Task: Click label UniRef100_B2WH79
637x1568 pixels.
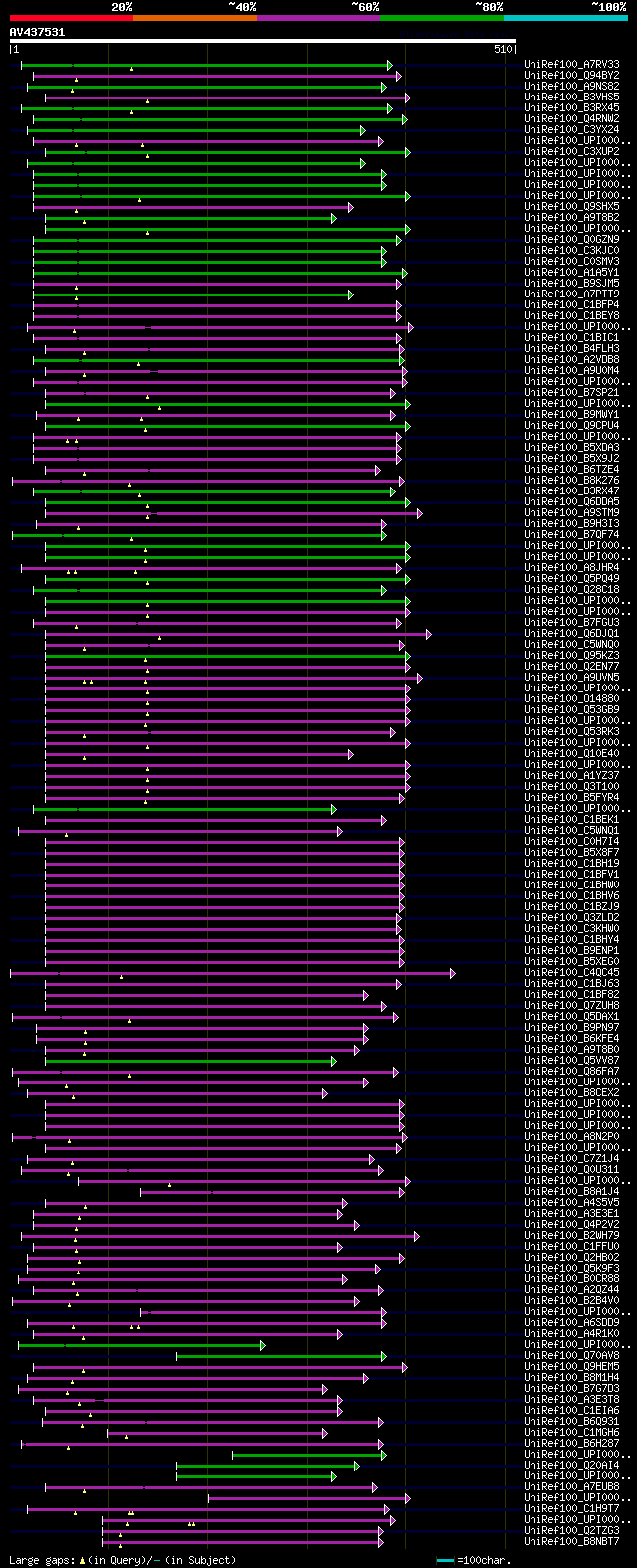Action: pos(571,1236)
